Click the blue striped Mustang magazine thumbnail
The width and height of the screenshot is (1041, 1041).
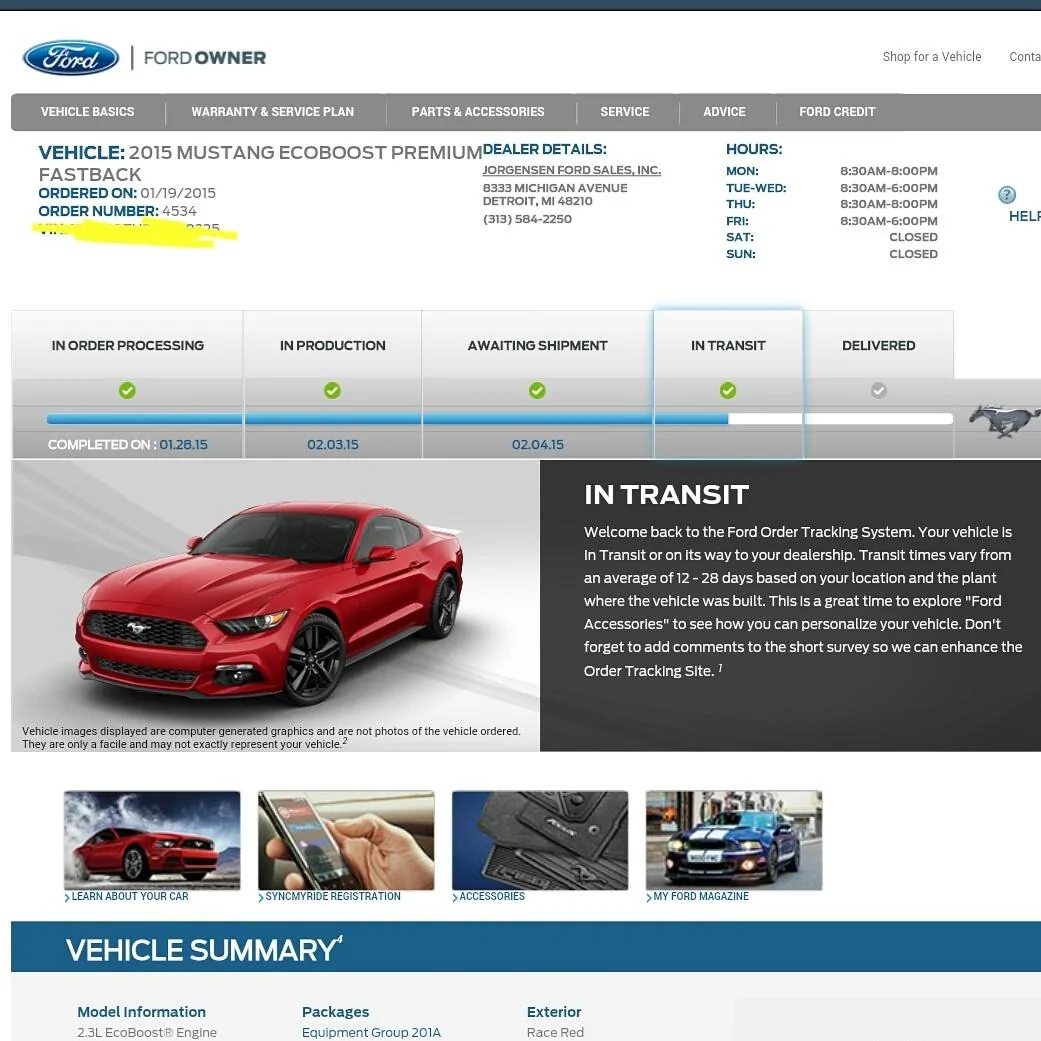tap(734, 840)
